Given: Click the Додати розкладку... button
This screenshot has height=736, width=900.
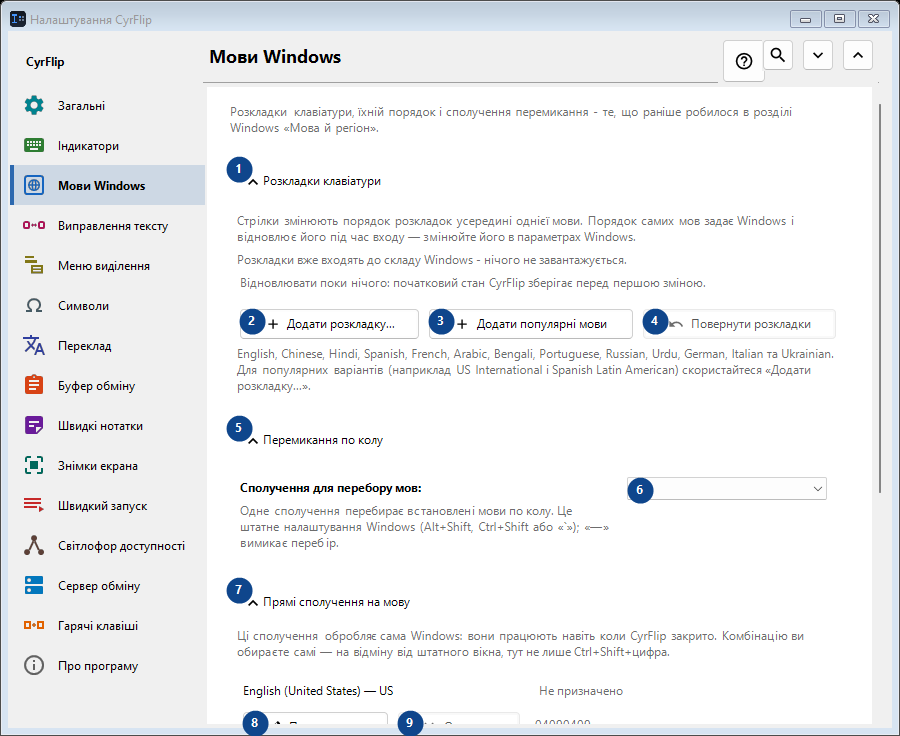Looking at the screenshot, I should tap(329, 324).
